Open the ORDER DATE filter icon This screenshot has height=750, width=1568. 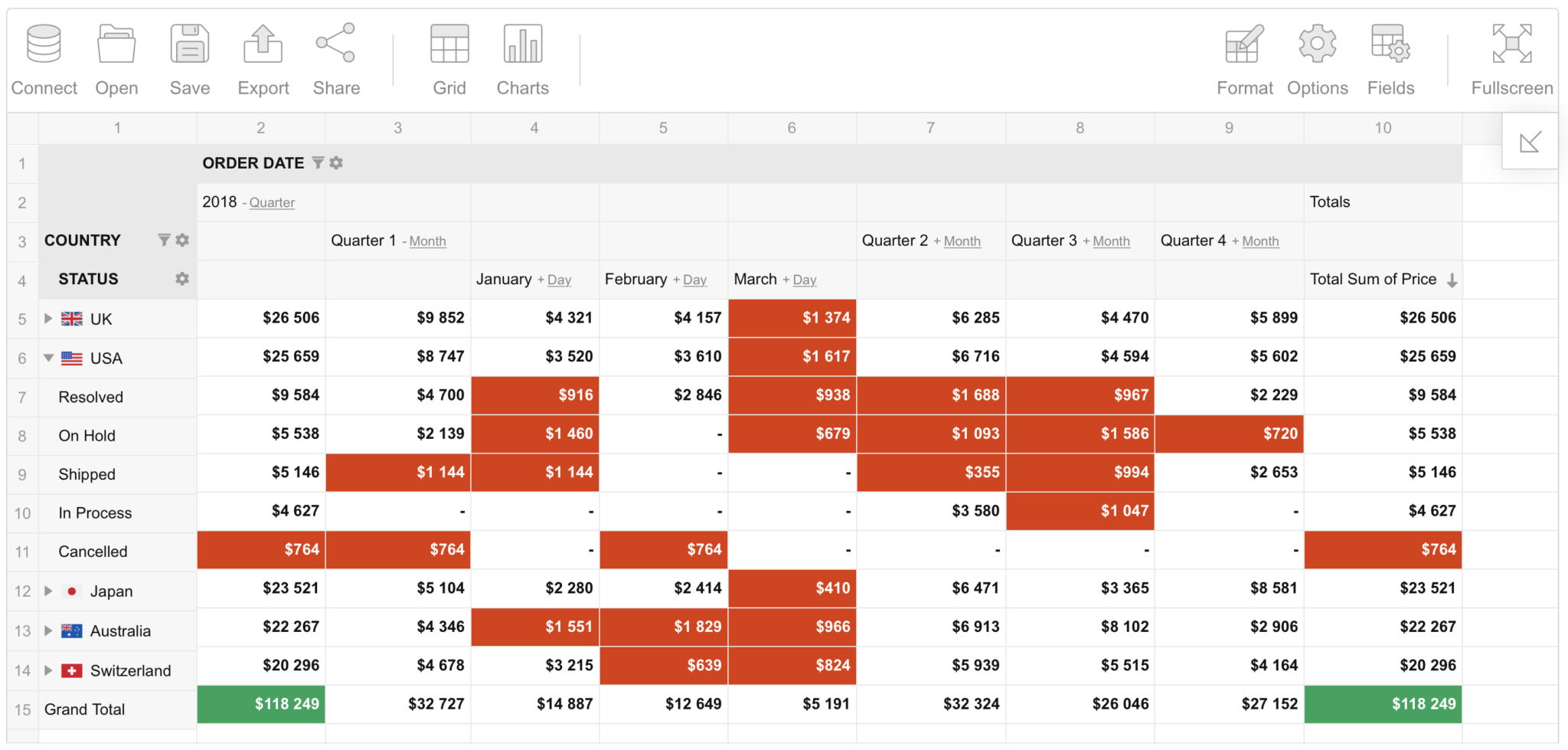318,162
